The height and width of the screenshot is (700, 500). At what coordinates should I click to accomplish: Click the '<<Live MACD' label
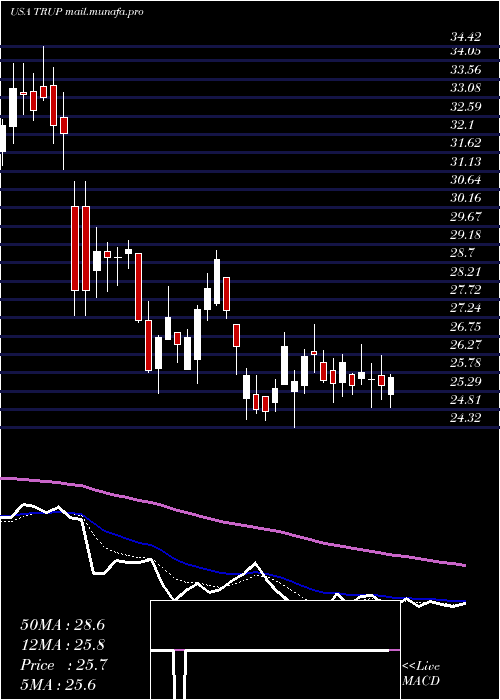(421, 674)
